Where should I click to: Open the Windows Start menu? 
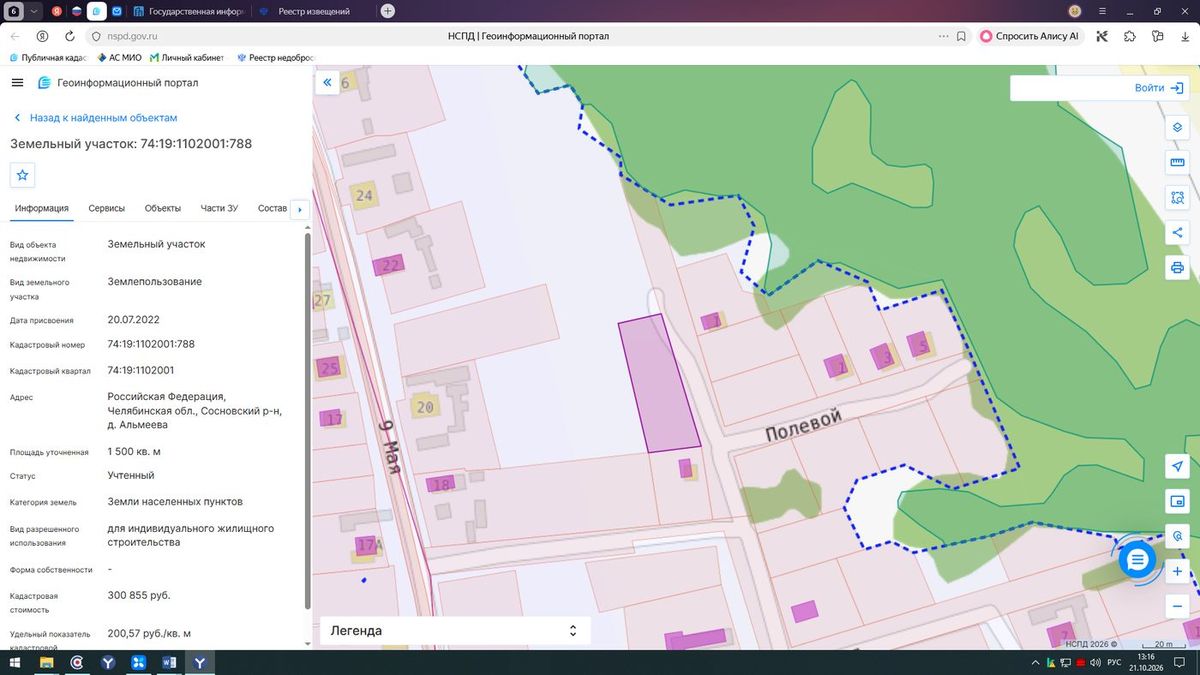[15, 663]
